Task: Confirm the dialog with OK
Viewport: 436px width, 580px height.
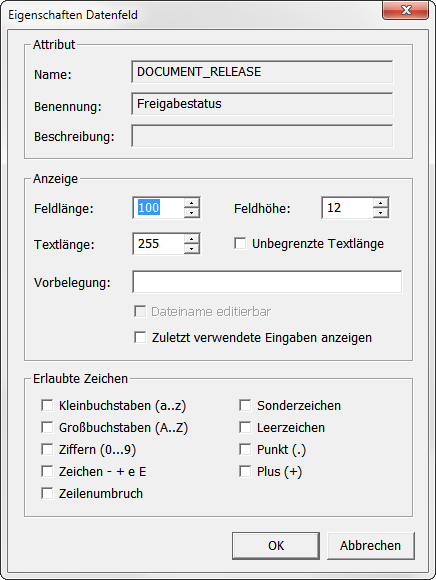Action: click(276, 546)
